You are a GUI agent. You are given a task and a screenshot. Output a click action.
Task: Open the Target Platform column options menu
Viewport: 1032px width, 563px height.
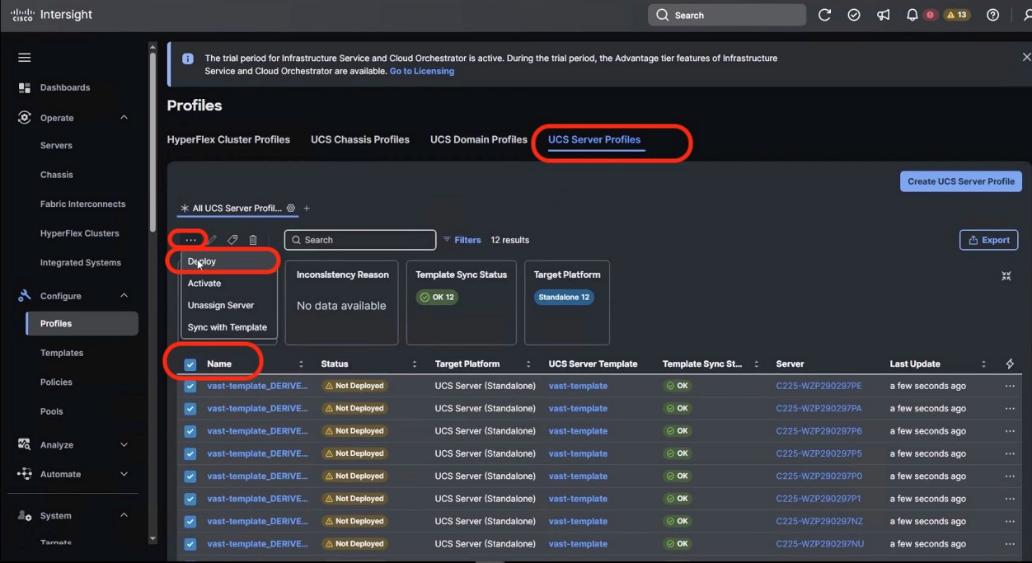[528, 363]
